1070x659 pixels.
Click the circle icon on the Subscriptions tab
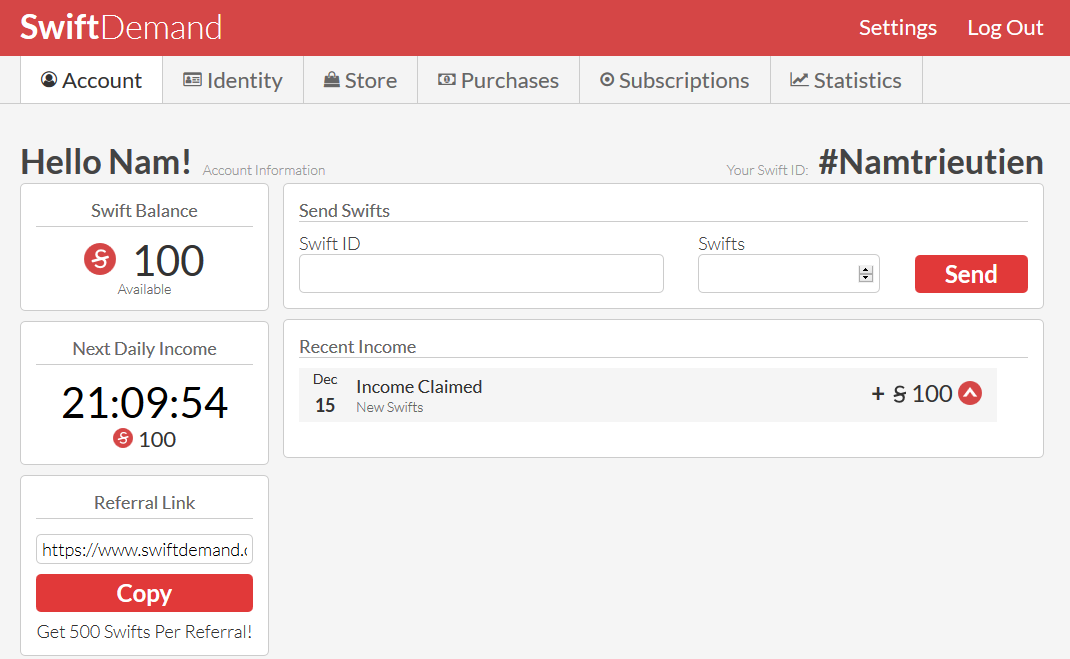(607, 80)
